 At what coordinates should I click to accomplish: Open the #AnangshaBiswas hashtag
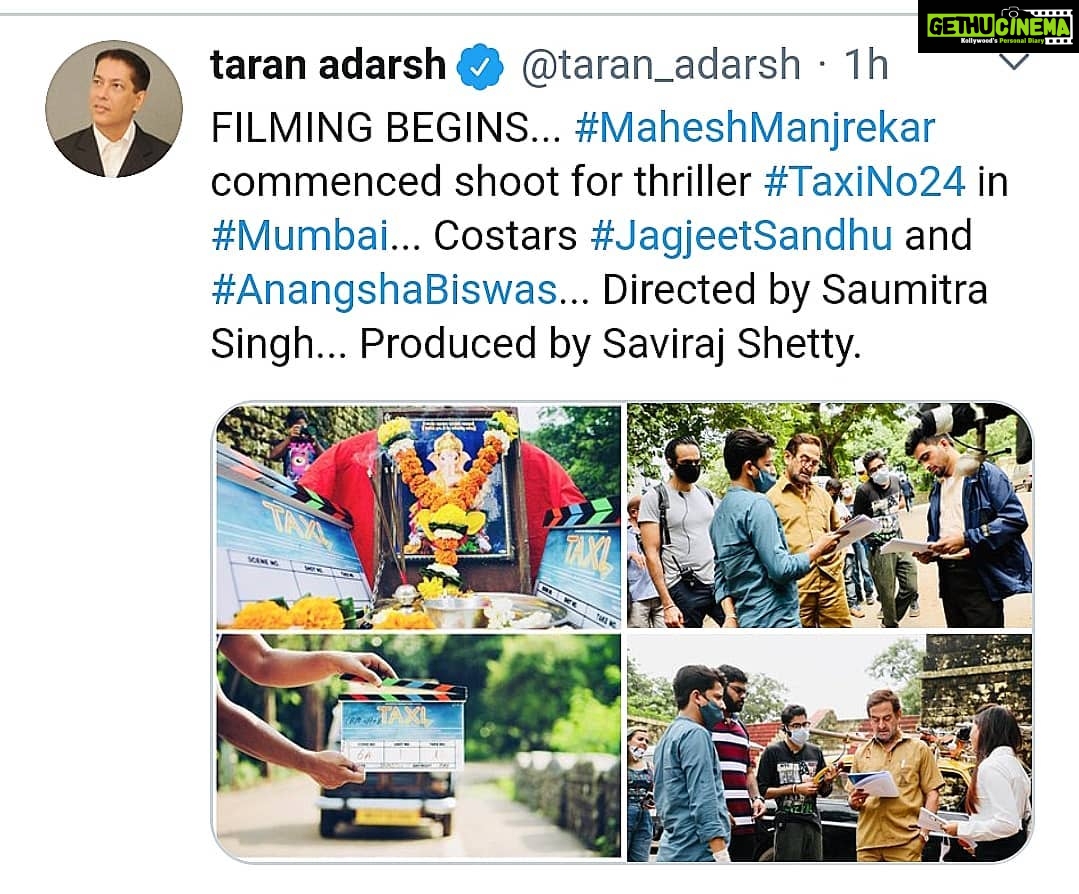tap(385, 290)
